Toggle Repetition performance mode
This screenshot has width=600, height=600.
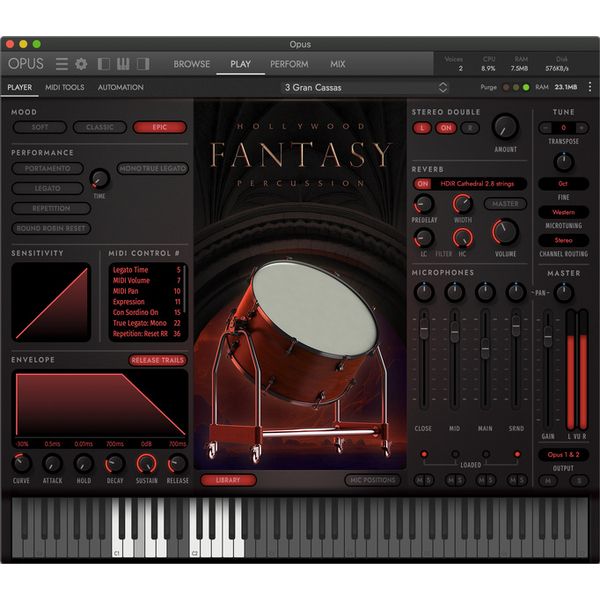[x=51, y=208]
